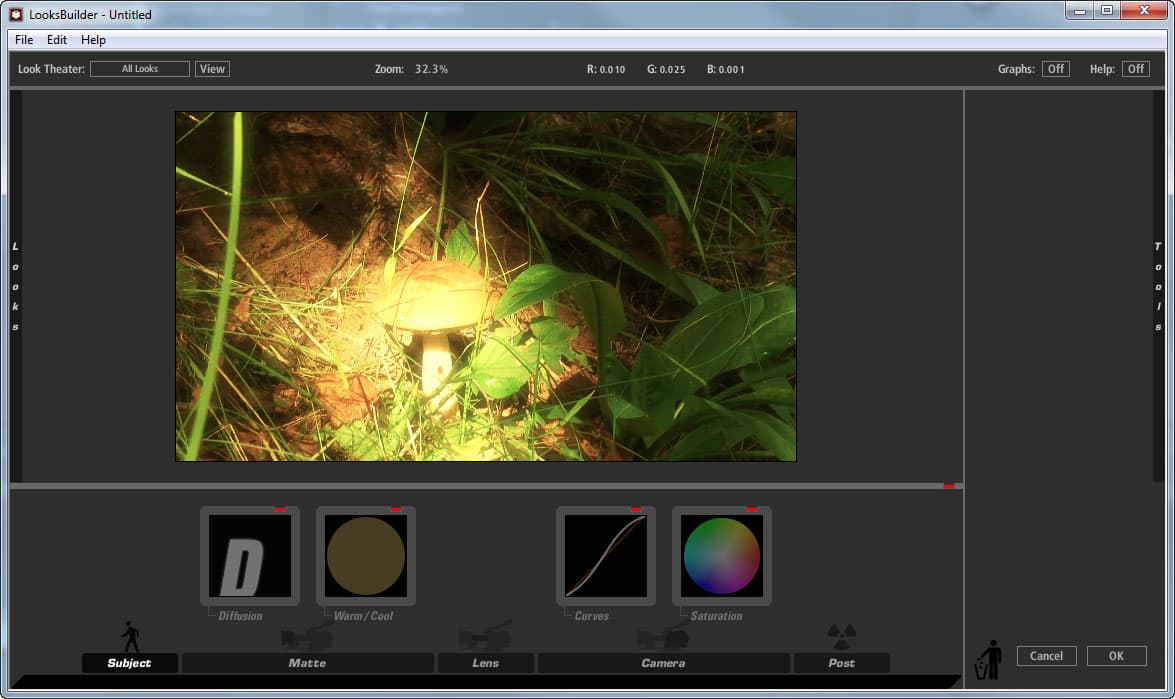Screen dimensions: 1175x699
Task: Select the Warm / Cool filter tool
Action: pos(365,556)
